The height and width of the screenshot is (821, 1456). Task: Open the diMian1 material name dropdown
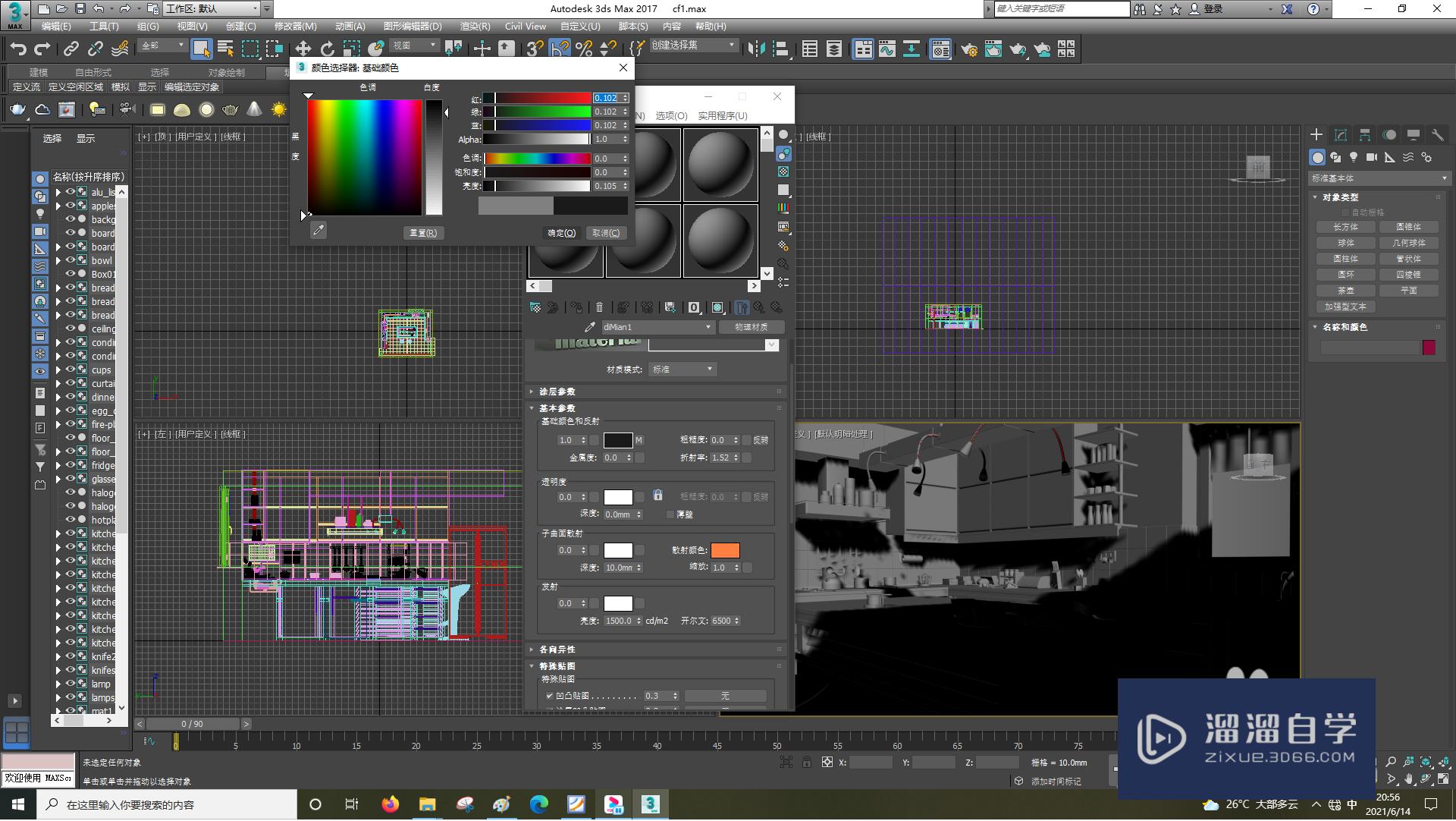657,327
